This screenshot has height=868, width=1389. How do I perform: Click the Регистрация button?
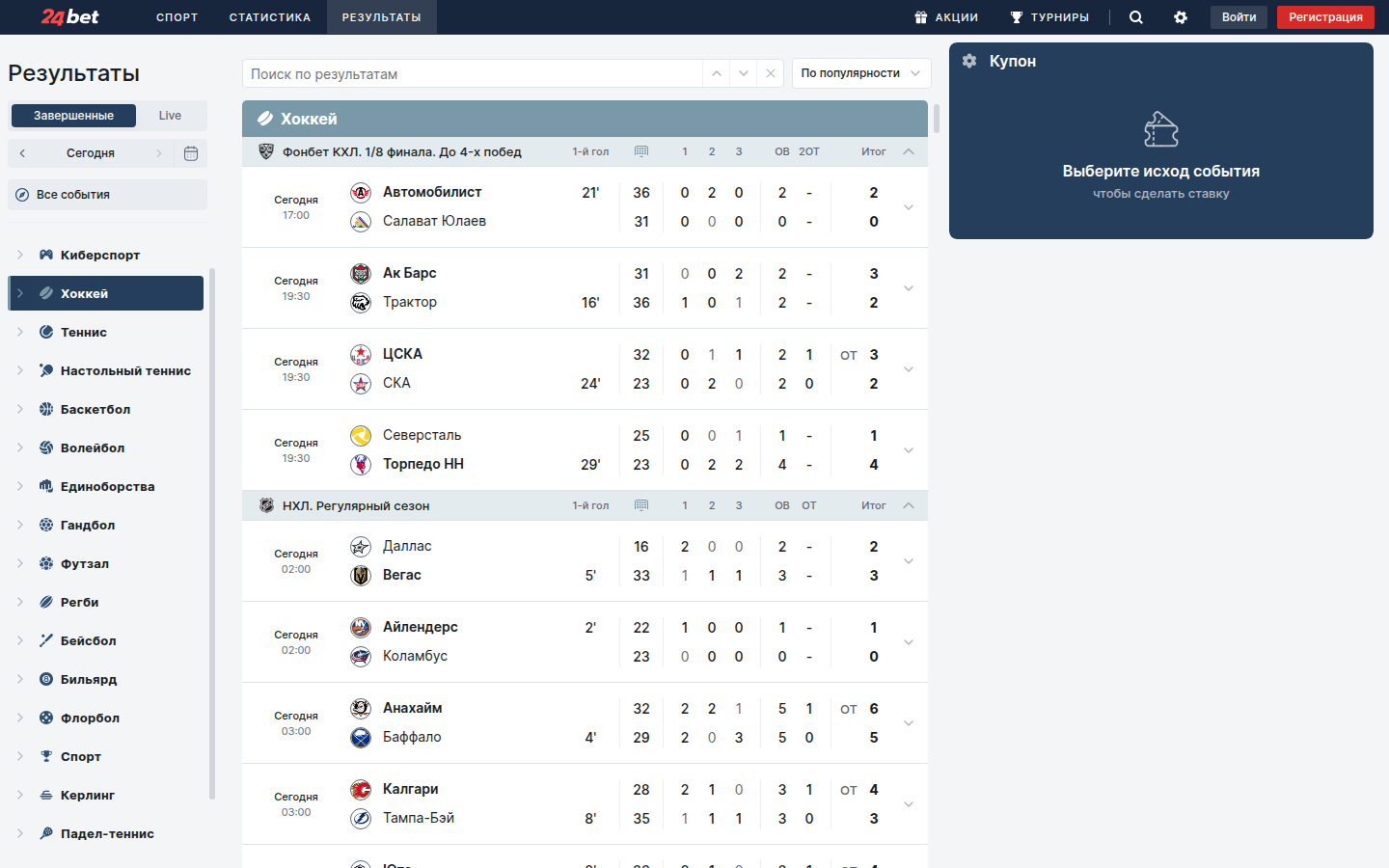1325,17
